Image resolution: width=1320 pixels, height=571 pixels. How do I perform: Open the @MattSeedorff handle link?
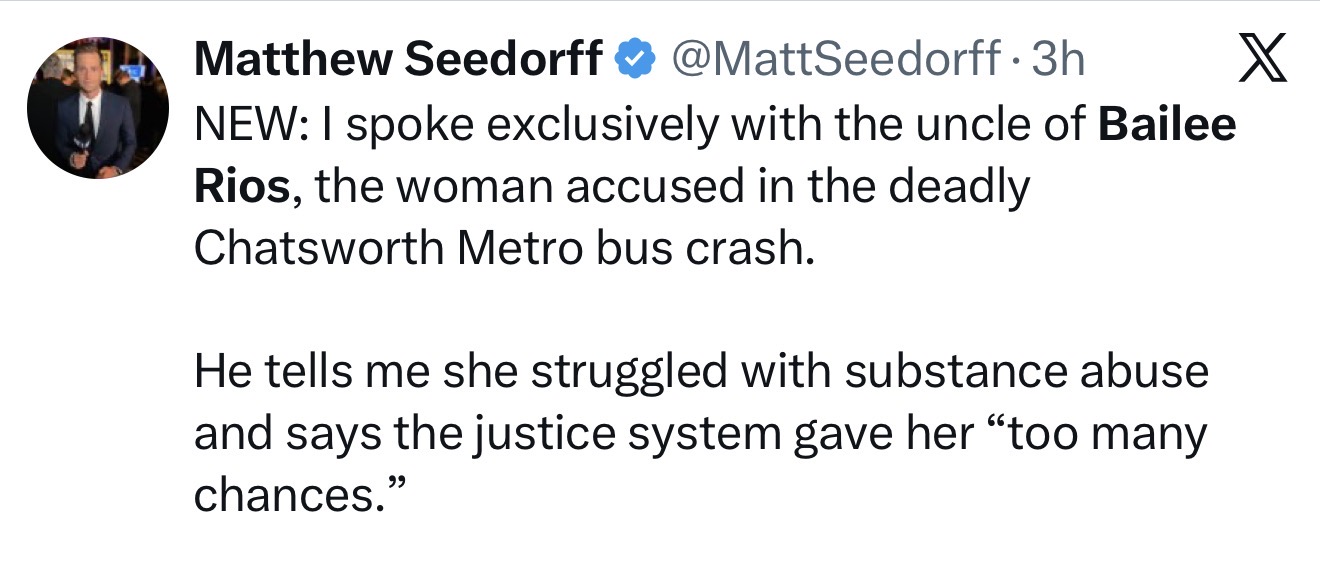pyautogui.click(x=836, y=62)
